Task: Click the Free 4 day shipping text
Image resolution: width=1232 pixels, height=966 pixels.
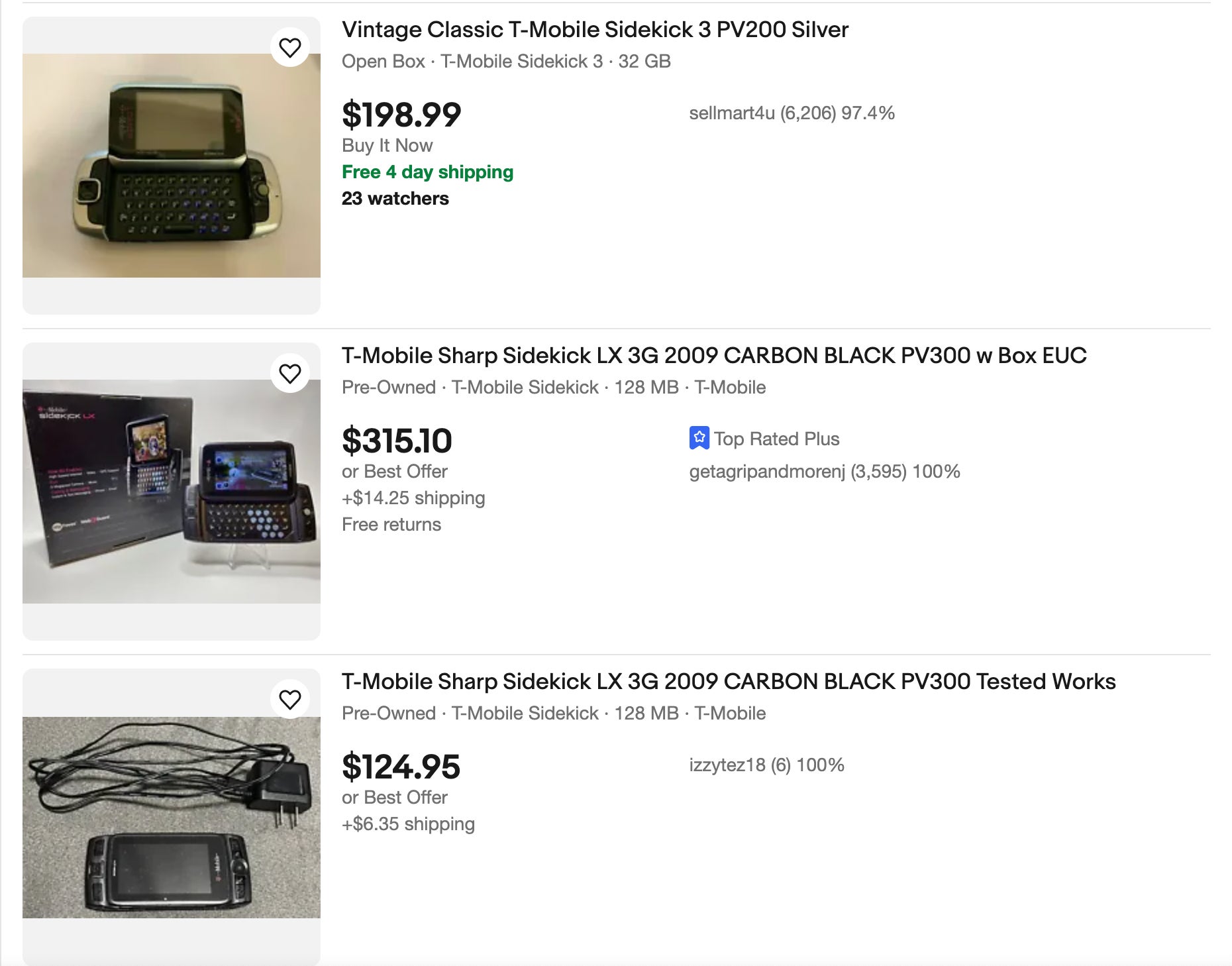Action: click(427, 172)
